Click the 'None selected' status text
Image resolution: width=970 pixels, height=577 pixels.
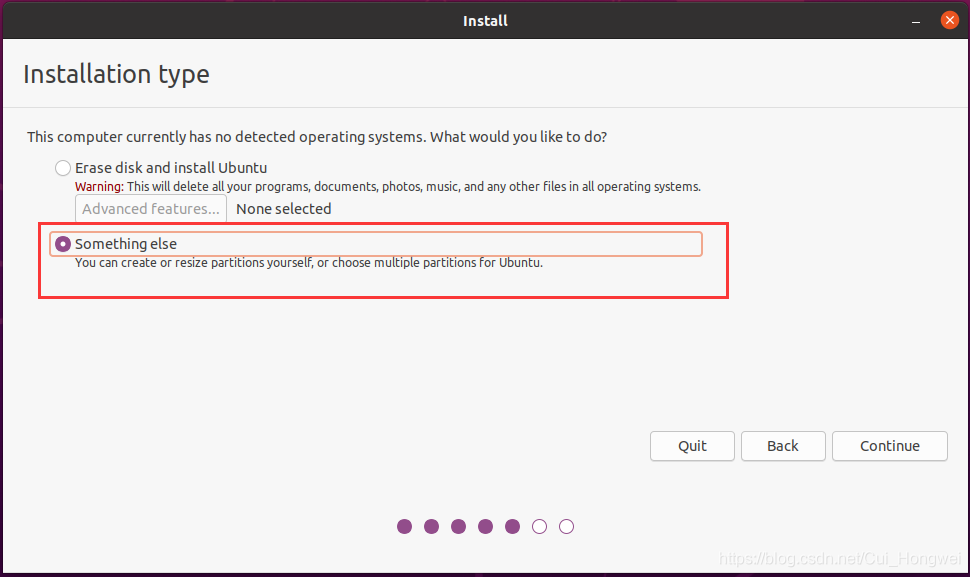[x=284, y=209]
